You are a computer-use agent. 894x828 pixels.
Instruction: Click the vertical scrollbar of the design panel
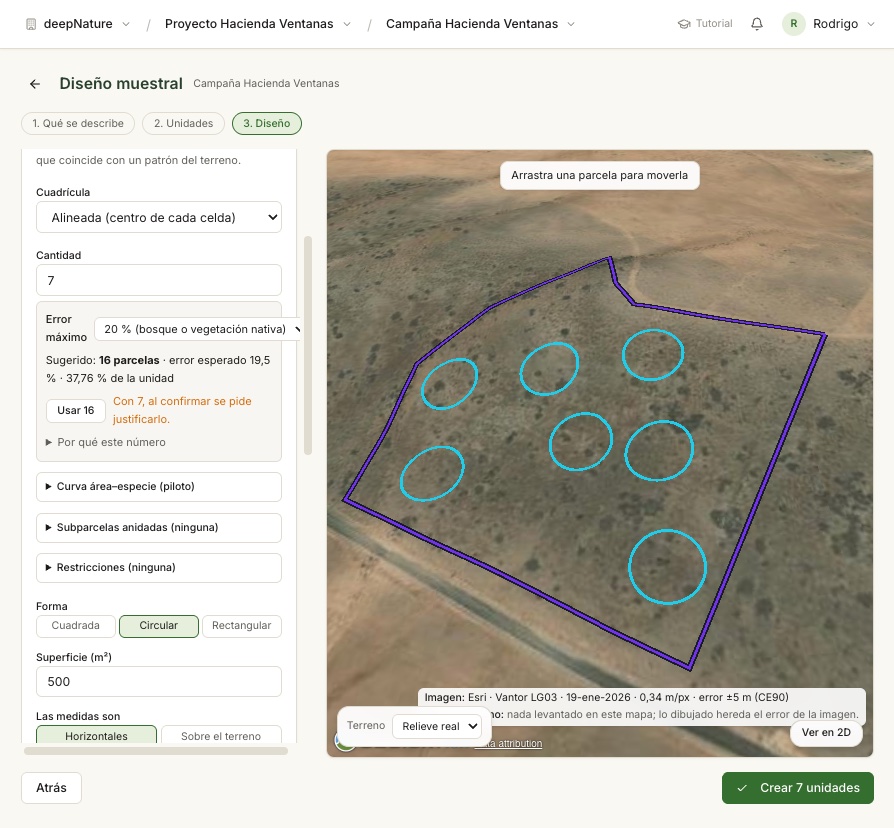pyautogui.click(x=308, y=345)
